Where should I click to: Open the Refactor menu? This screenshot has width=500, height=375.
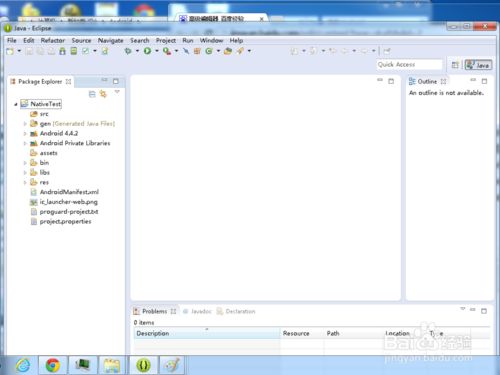[53, 40]
